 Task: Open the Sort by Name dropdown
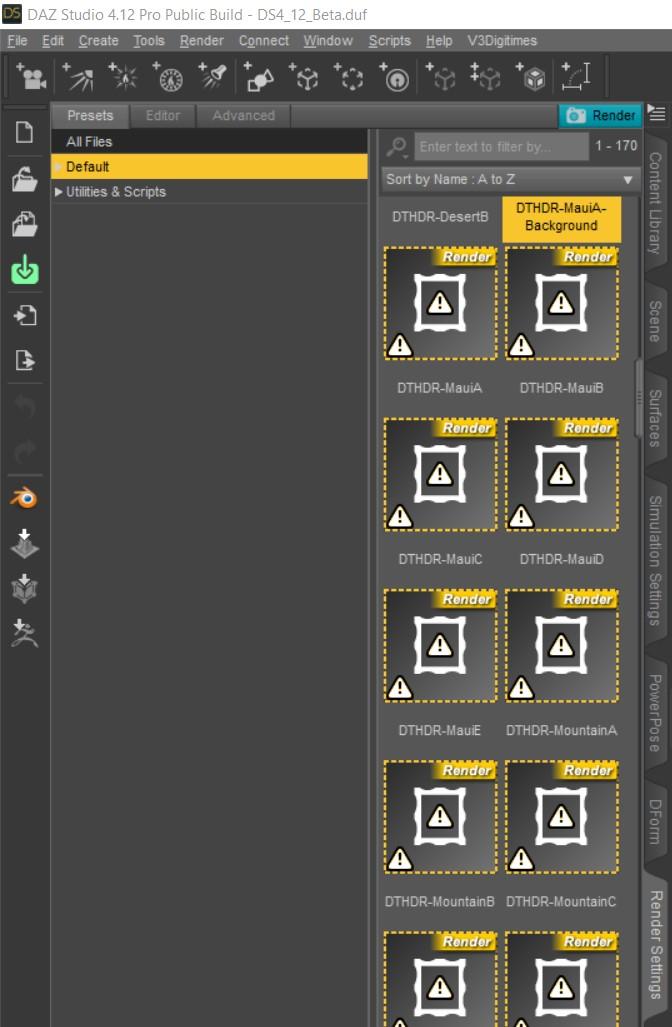tap(510, 179)
